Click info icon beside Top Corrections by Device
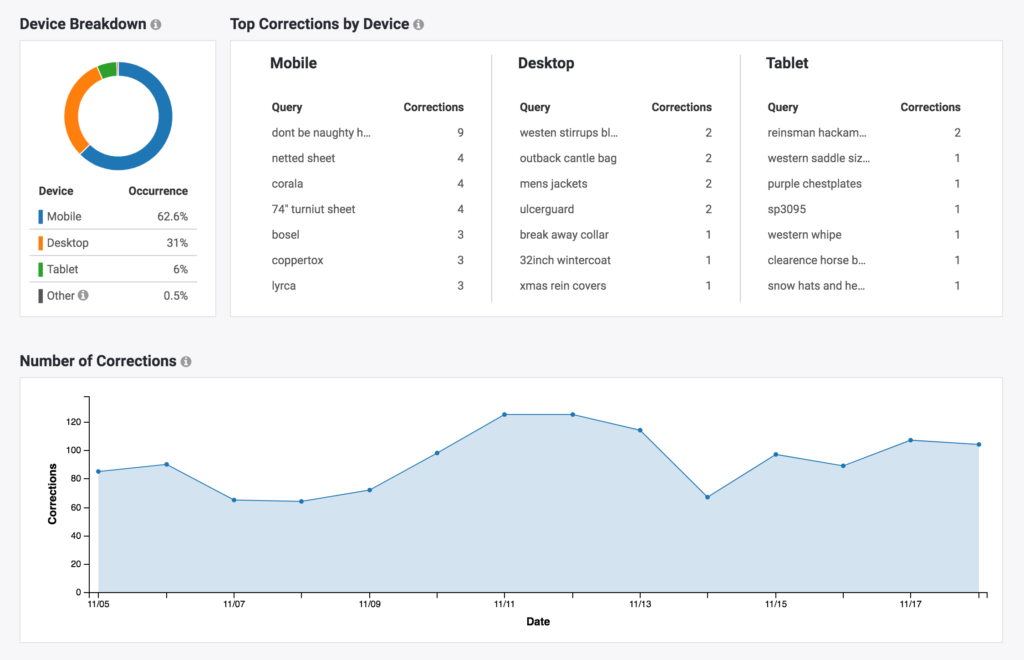This screenshot has height=660, width=1024. point(418,24)
